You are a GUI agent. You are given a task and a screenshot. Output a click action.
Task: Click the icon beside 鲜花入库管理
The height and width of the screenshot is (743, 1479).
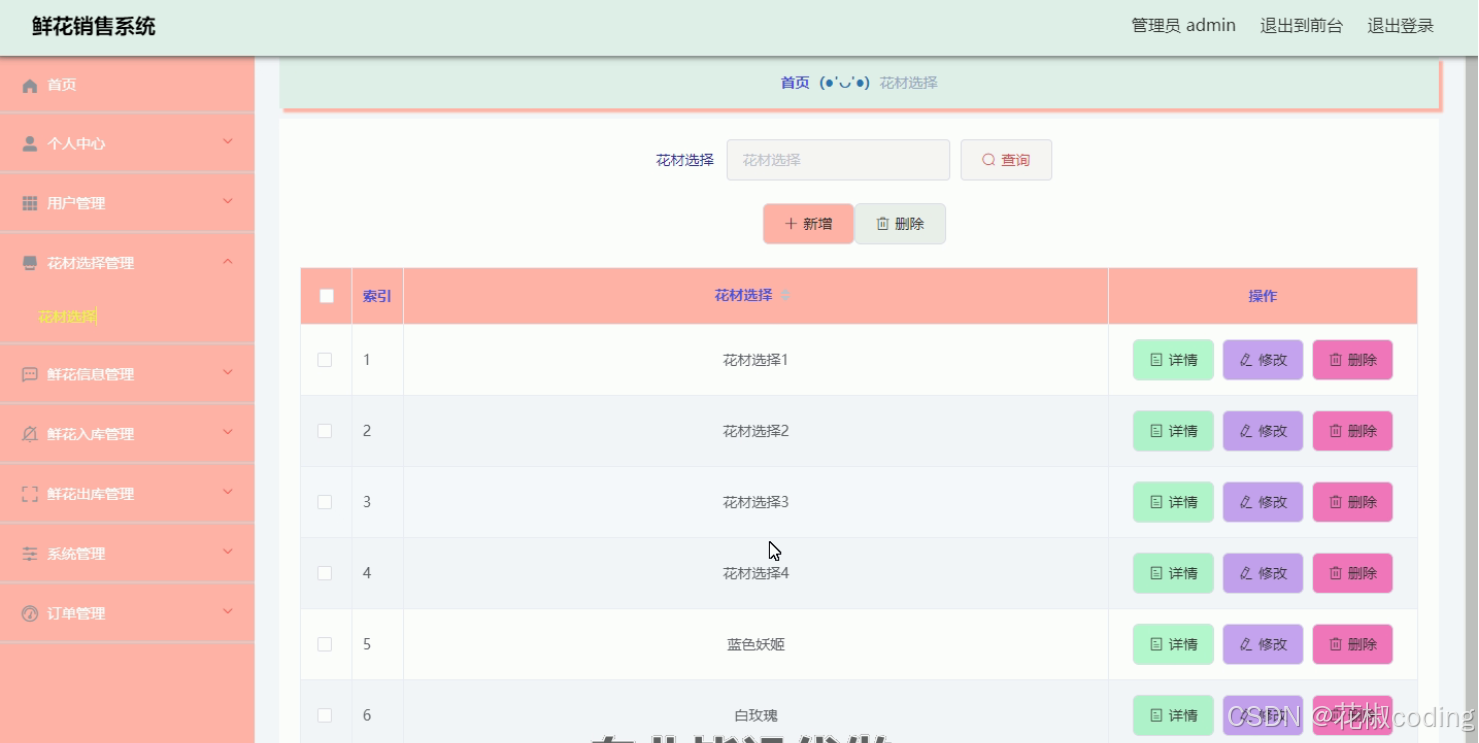30,434
